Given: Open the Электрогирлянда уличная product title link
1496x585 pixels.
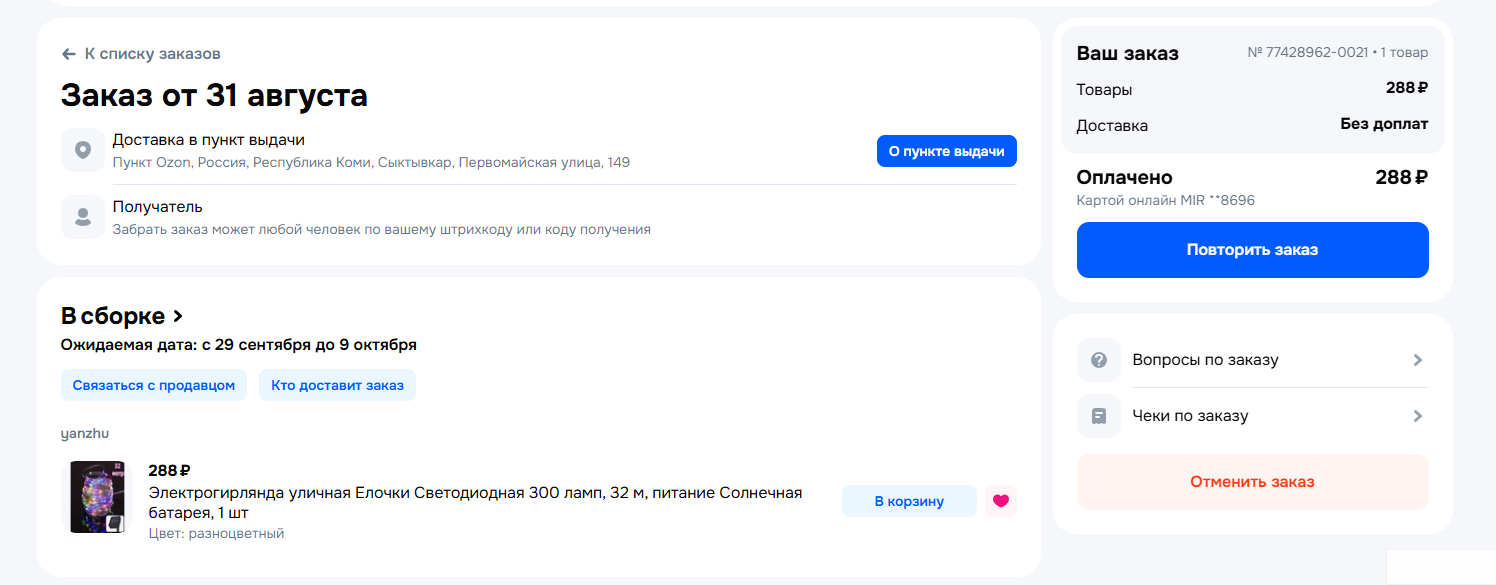Looking at the screenshot, I should [475, 503].
